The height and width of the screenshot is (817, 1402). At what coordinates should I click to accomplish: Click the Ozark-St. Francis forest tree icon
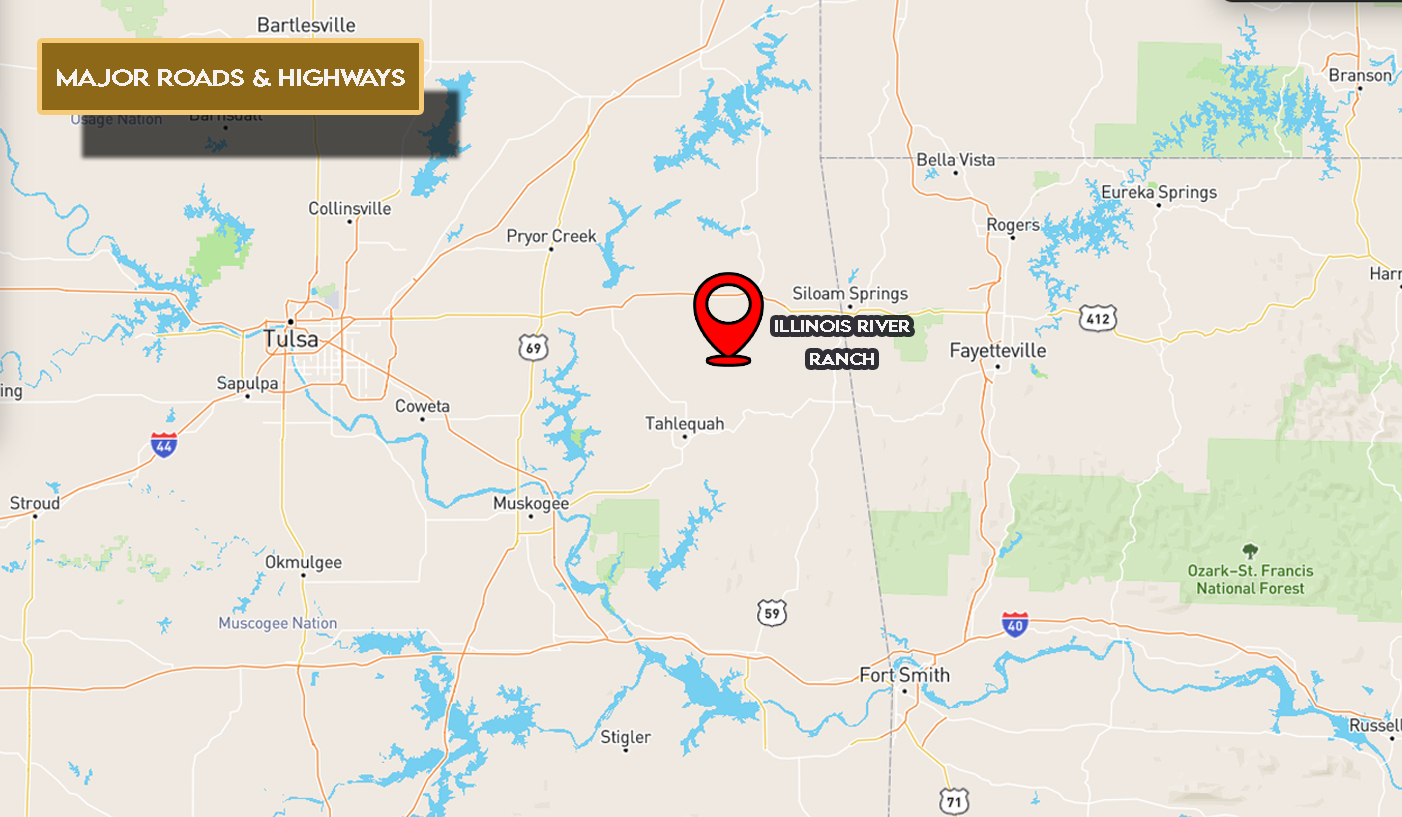1249,550
